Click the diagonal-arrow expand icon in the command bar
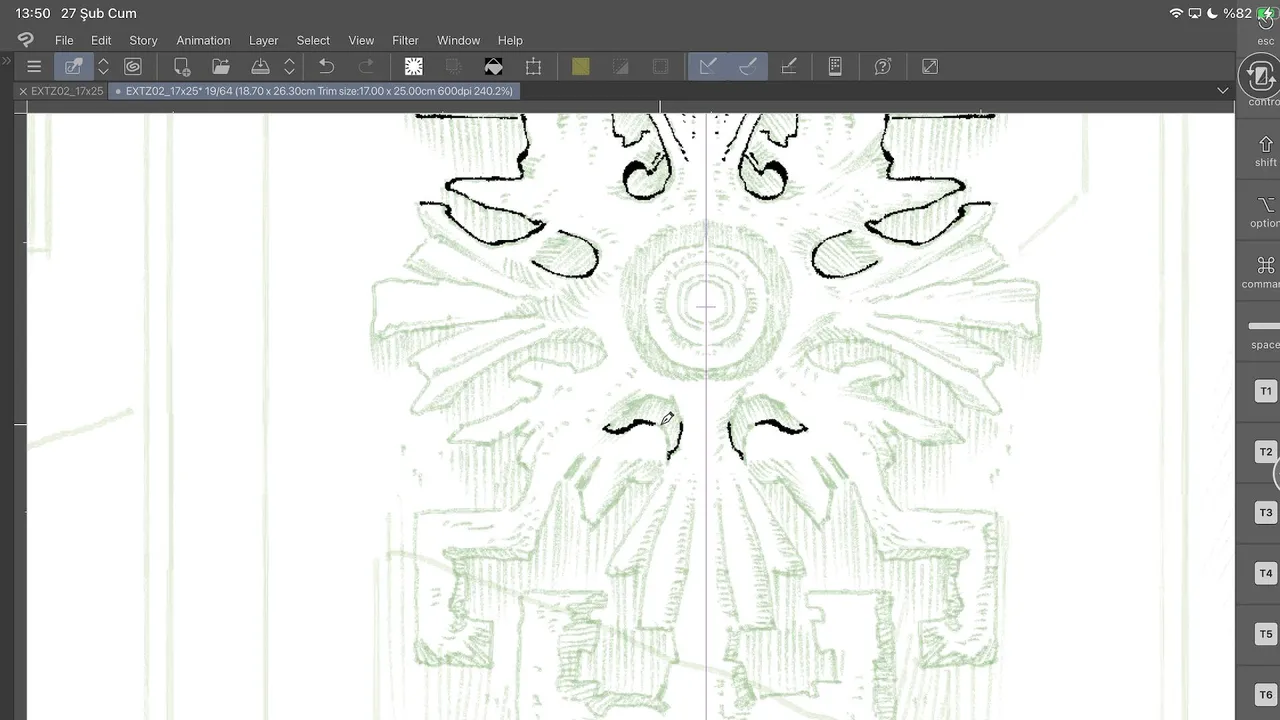Screen dimensions: 1280x720 (x=930, y=67)
